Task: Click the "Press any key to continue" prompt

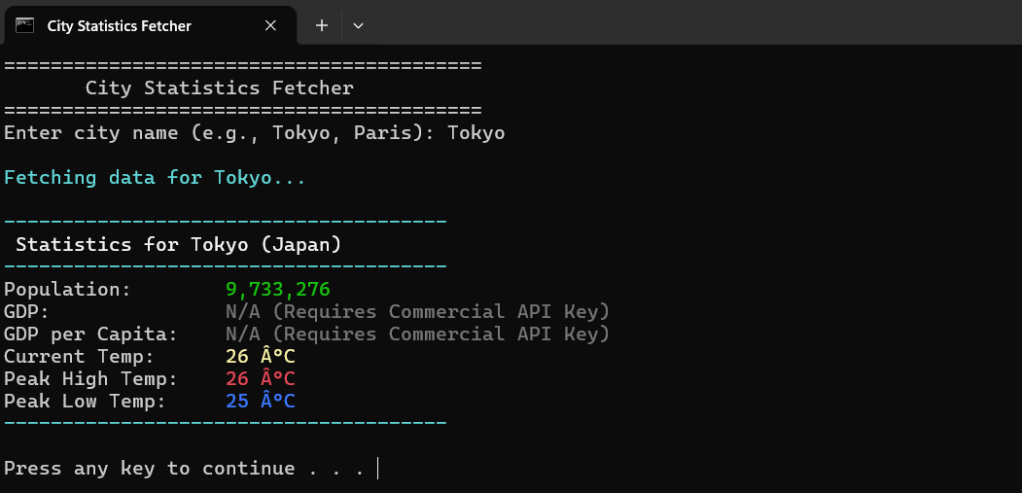Action: point(184,468)
